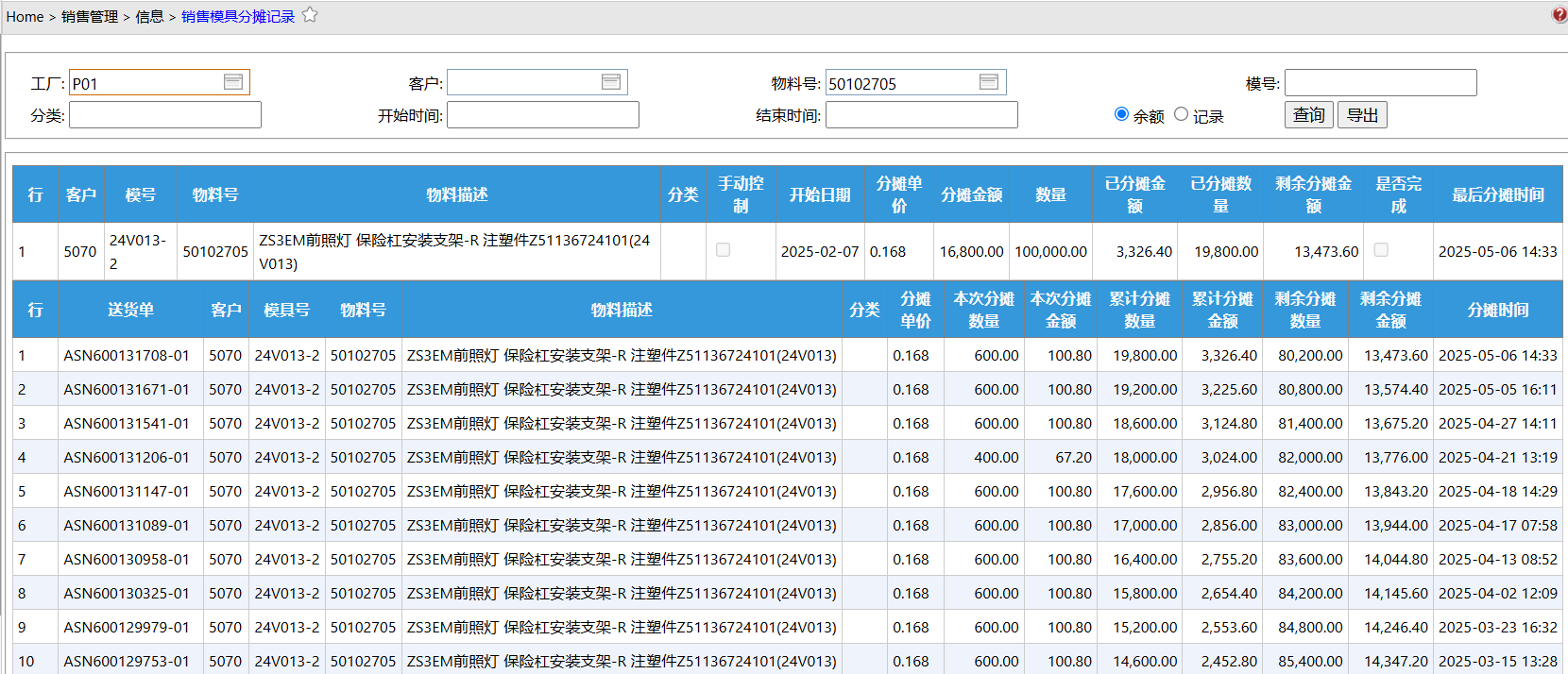This screenshot has height=674, width=1568.
Task: Click the 最后分摊时间 column header
Action: coord(1498,194)
